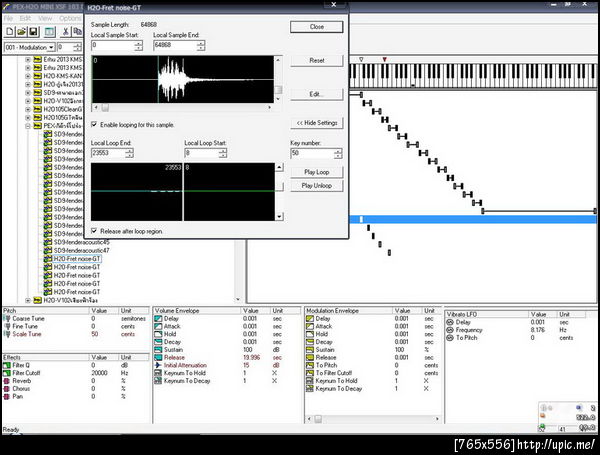
Task: Click the Volume Envelope Sustain icon
Action: [x=158, y=349]
